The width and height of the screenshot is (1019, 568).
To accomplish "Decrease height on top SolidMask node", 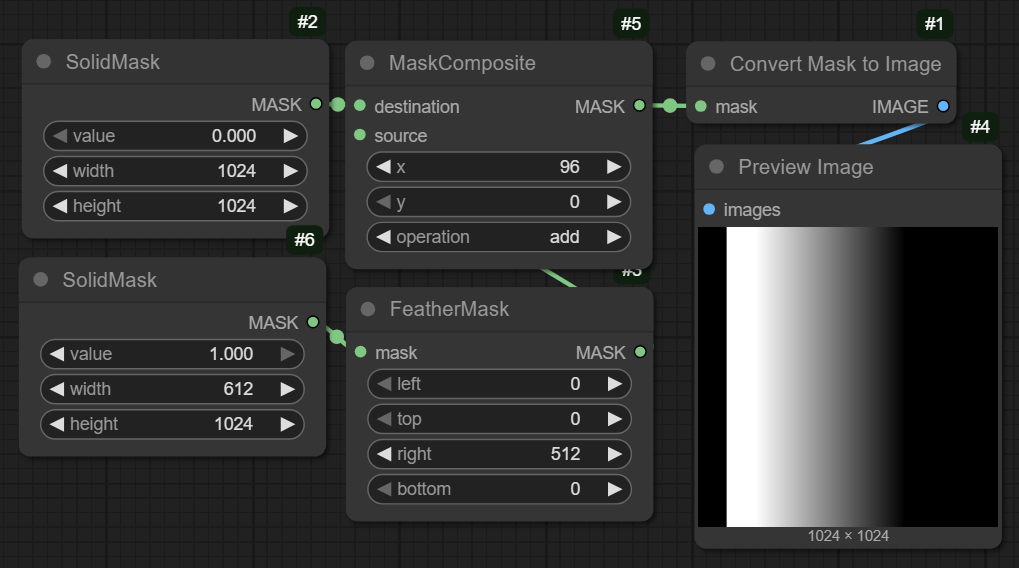I will point(60,206).
